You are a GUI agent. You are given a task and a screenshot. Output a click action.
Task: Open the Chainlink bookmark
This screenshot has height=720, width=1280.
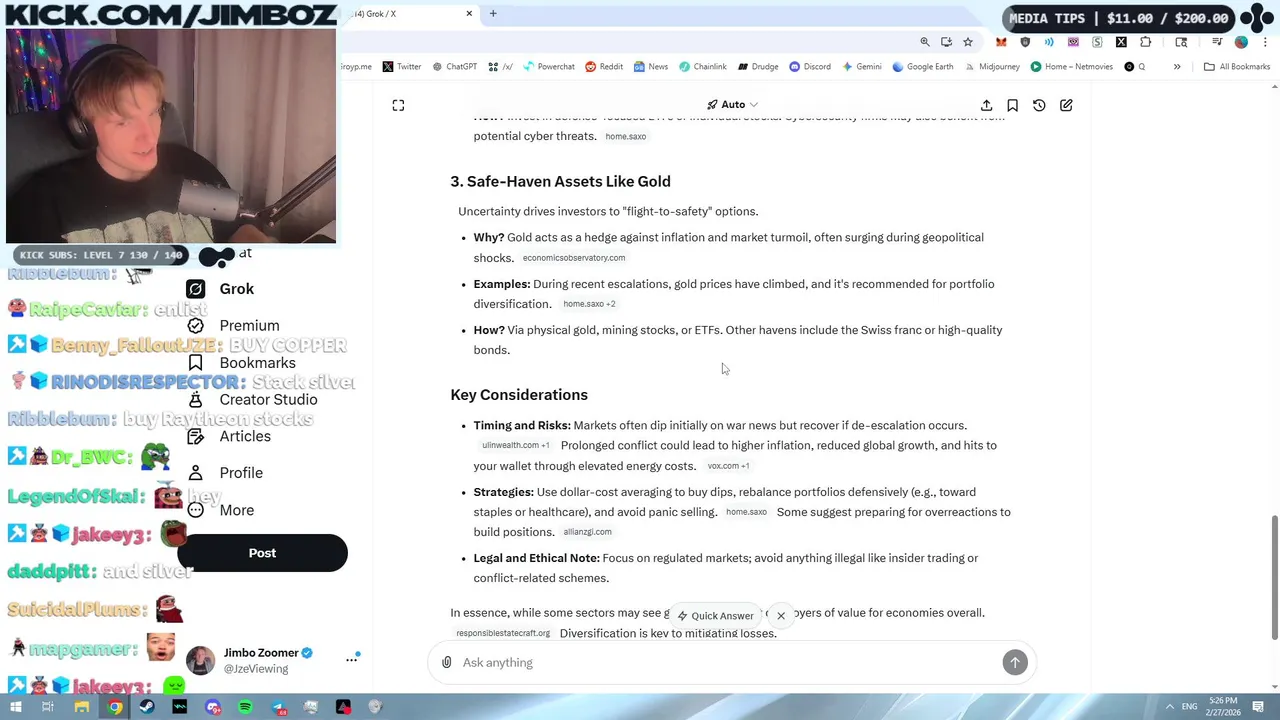pyautogui.click(x=703, y=67)
